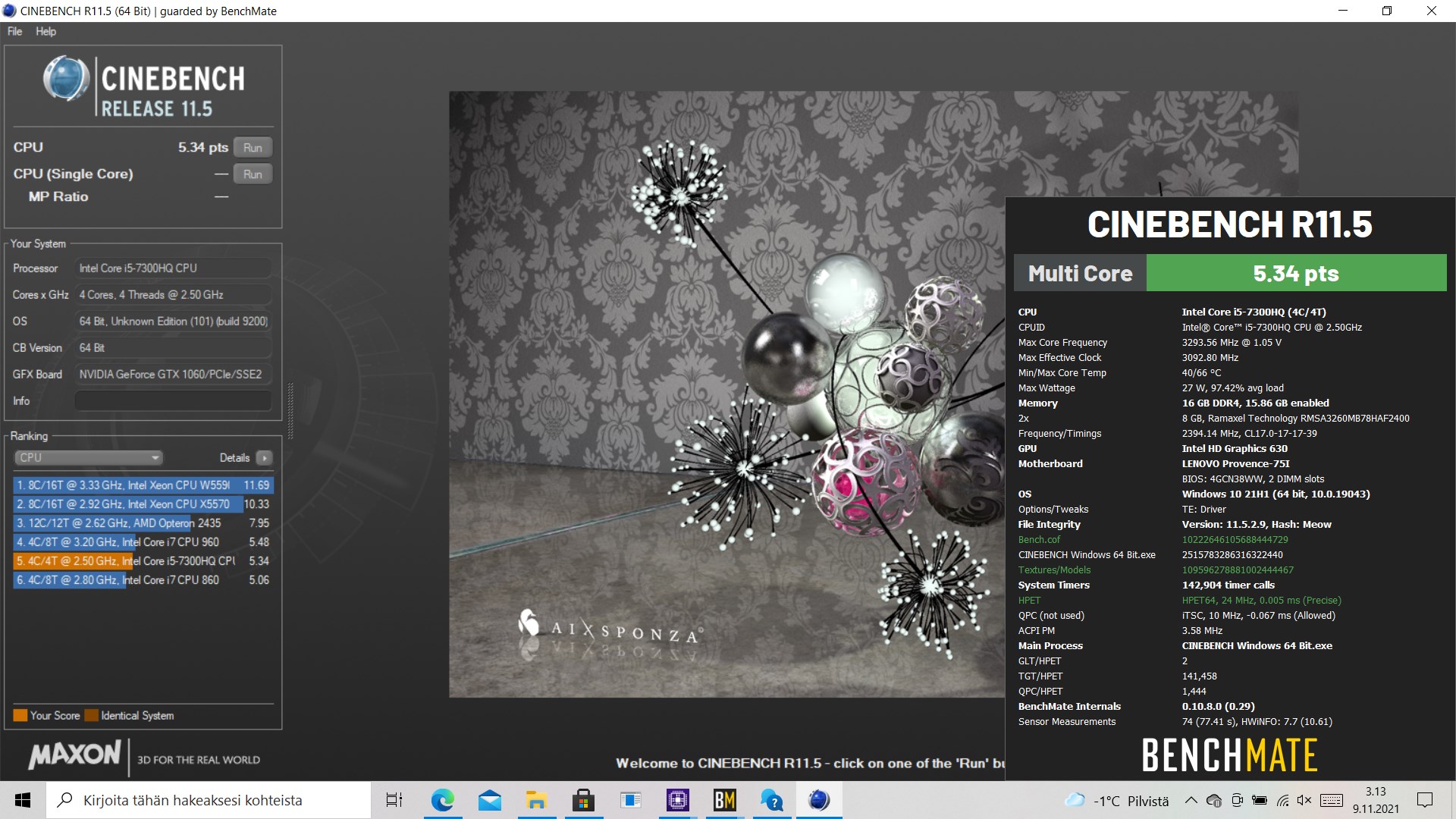Click the Info input field
The image size is (1456, 819).
coord(173,401)
